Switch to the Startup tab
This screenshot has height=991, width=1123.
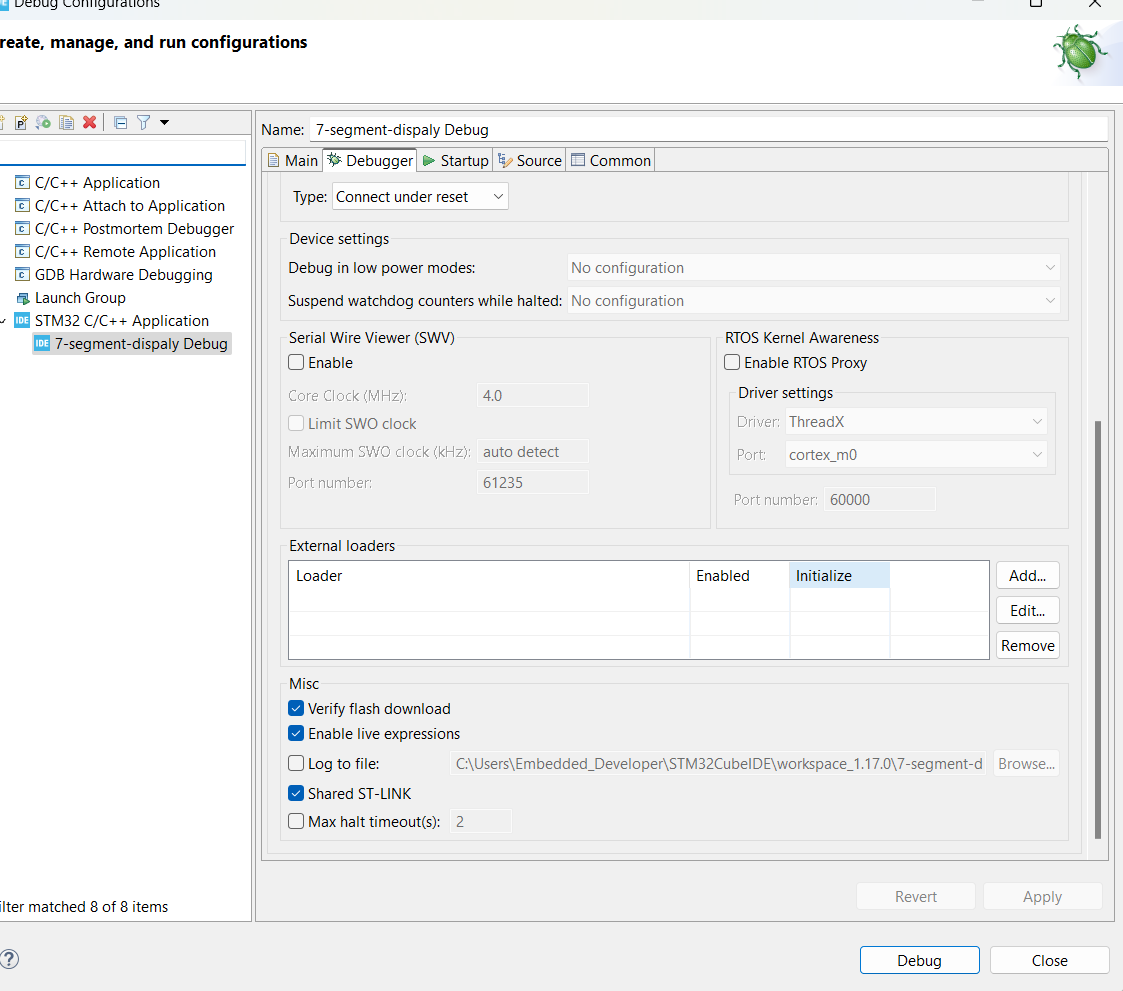click(x=455, y=160)
